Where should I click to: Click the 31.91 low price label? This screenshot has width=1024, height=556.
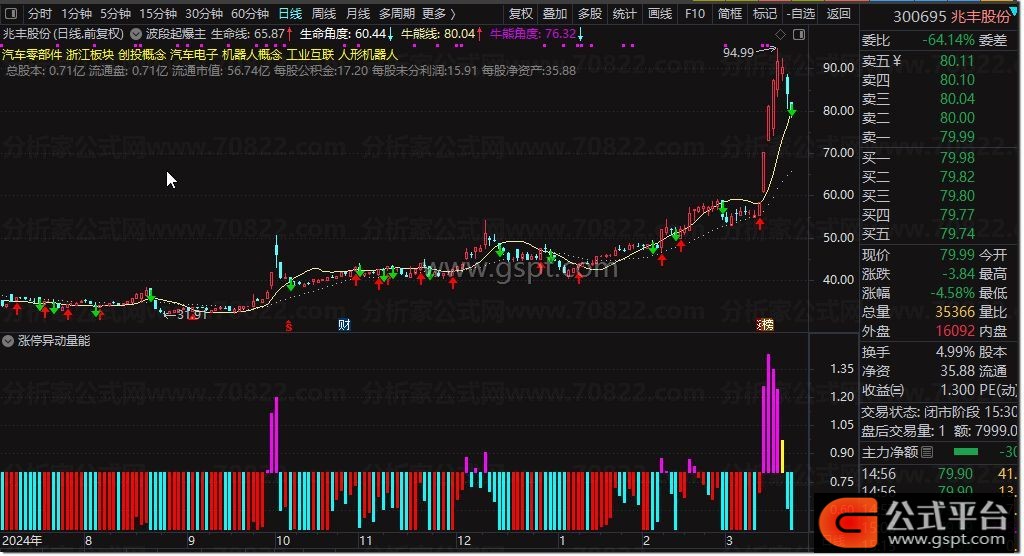pos(192,314)
